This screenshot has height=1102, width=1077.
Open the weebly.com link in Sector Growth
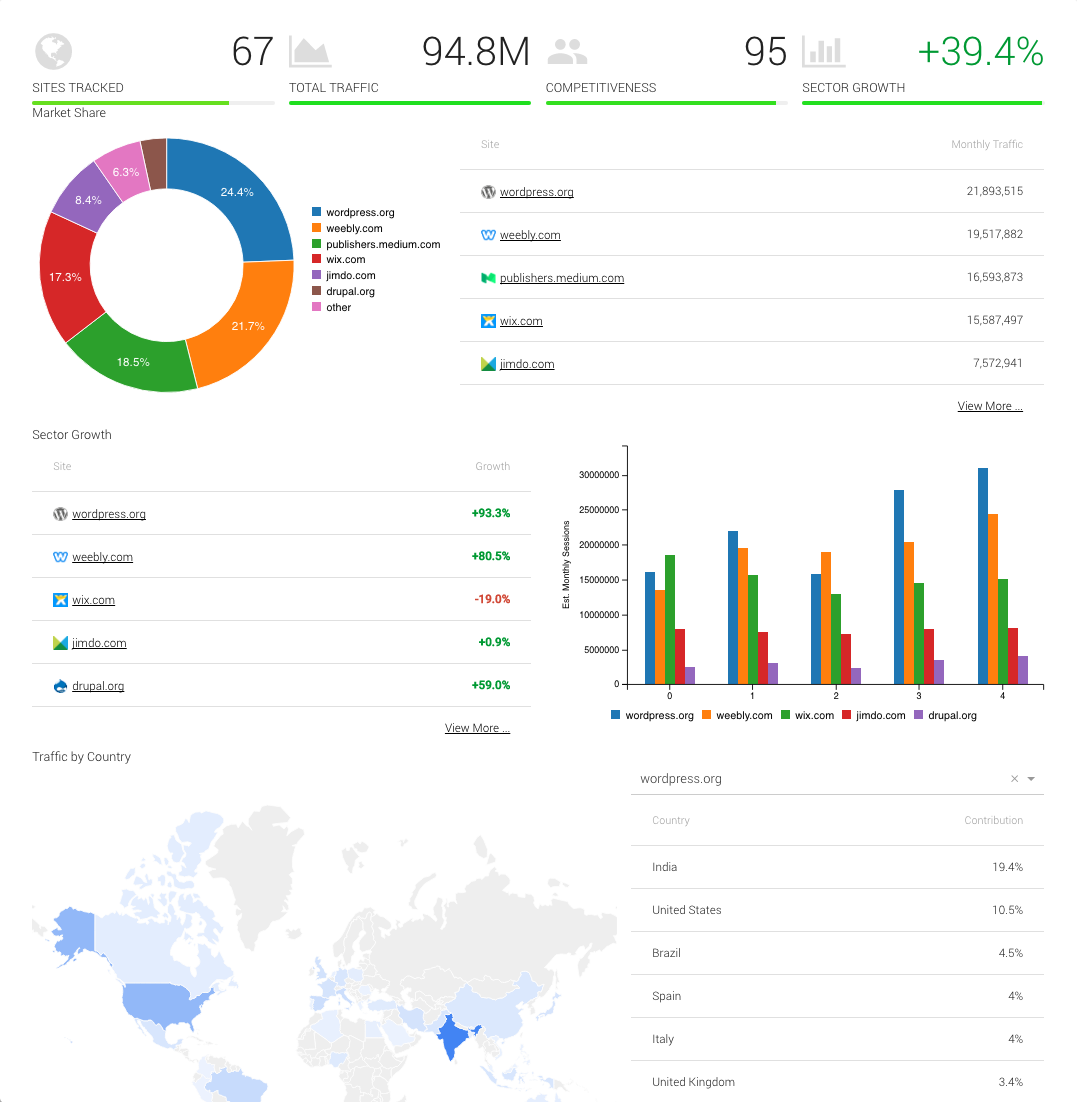[x=102, y=556]
